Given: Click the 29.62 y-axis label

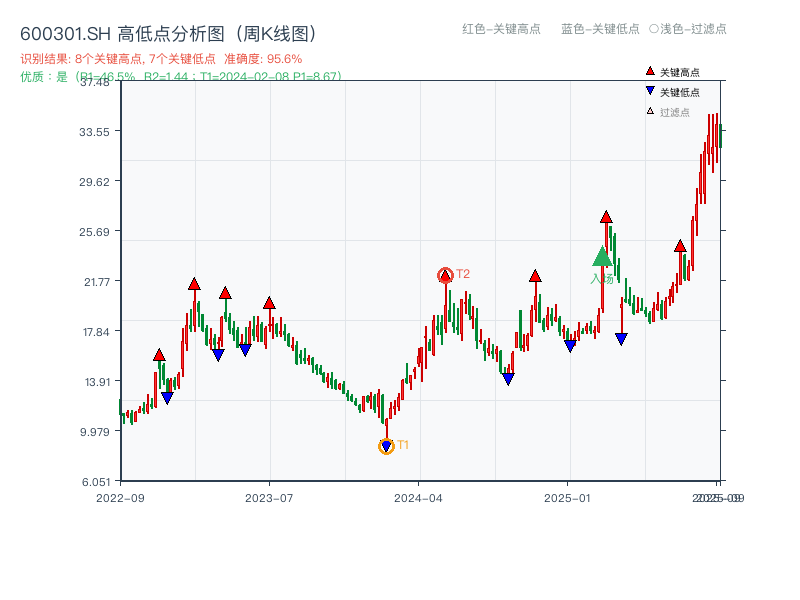Looking at the screenshot, I should tap(94, 182).
